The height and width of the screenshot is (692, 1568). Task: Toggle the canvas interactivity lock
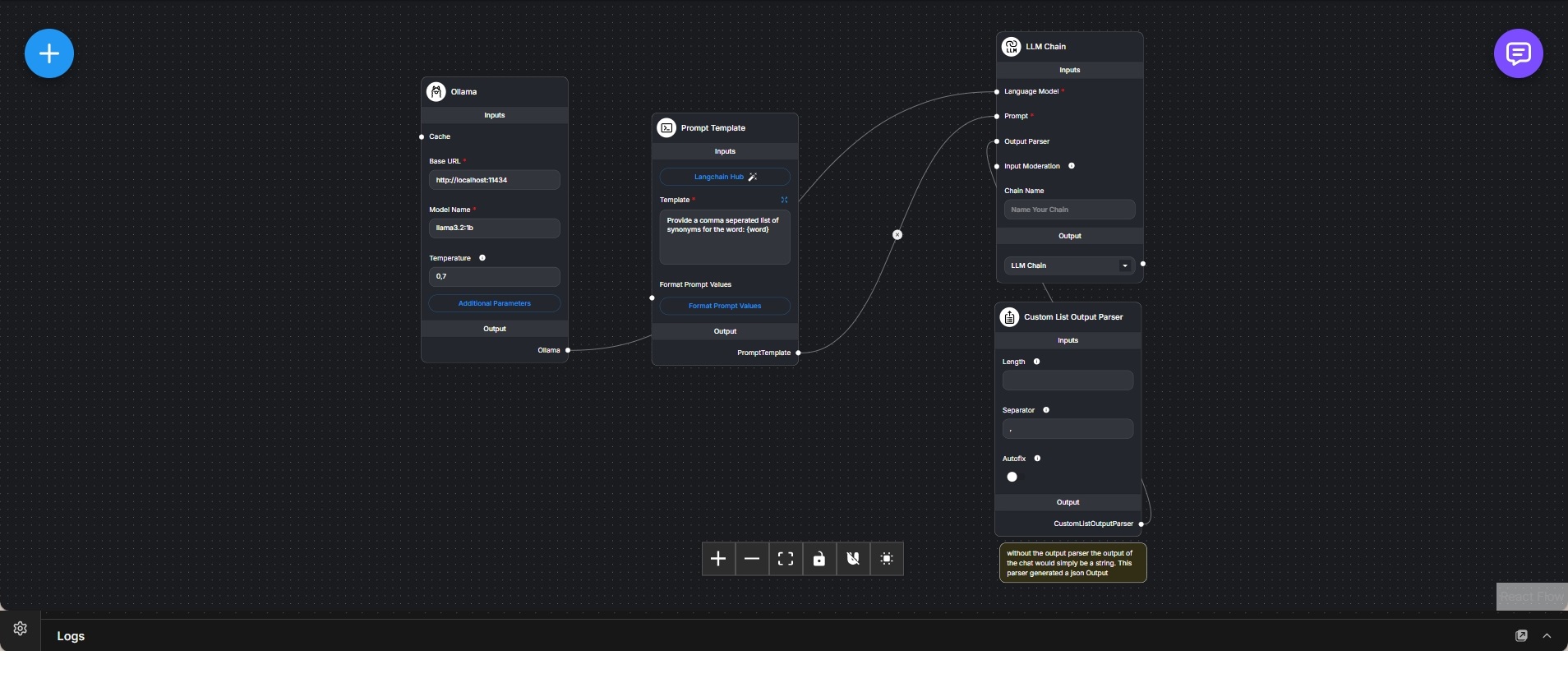click(x=819, y=559)
